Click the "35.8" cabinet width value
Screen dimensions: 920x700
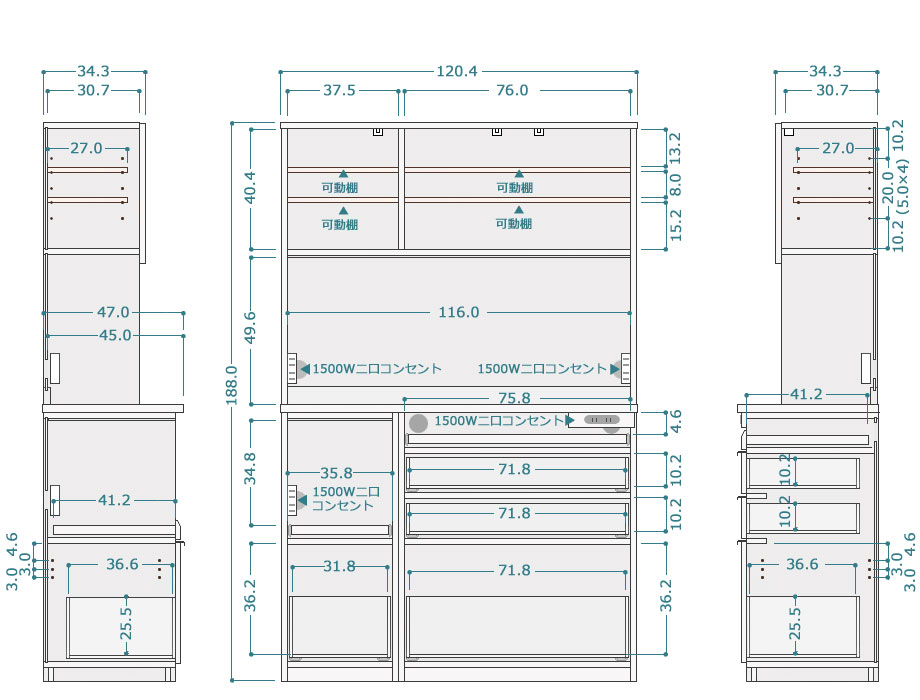(x=336, y=473)
